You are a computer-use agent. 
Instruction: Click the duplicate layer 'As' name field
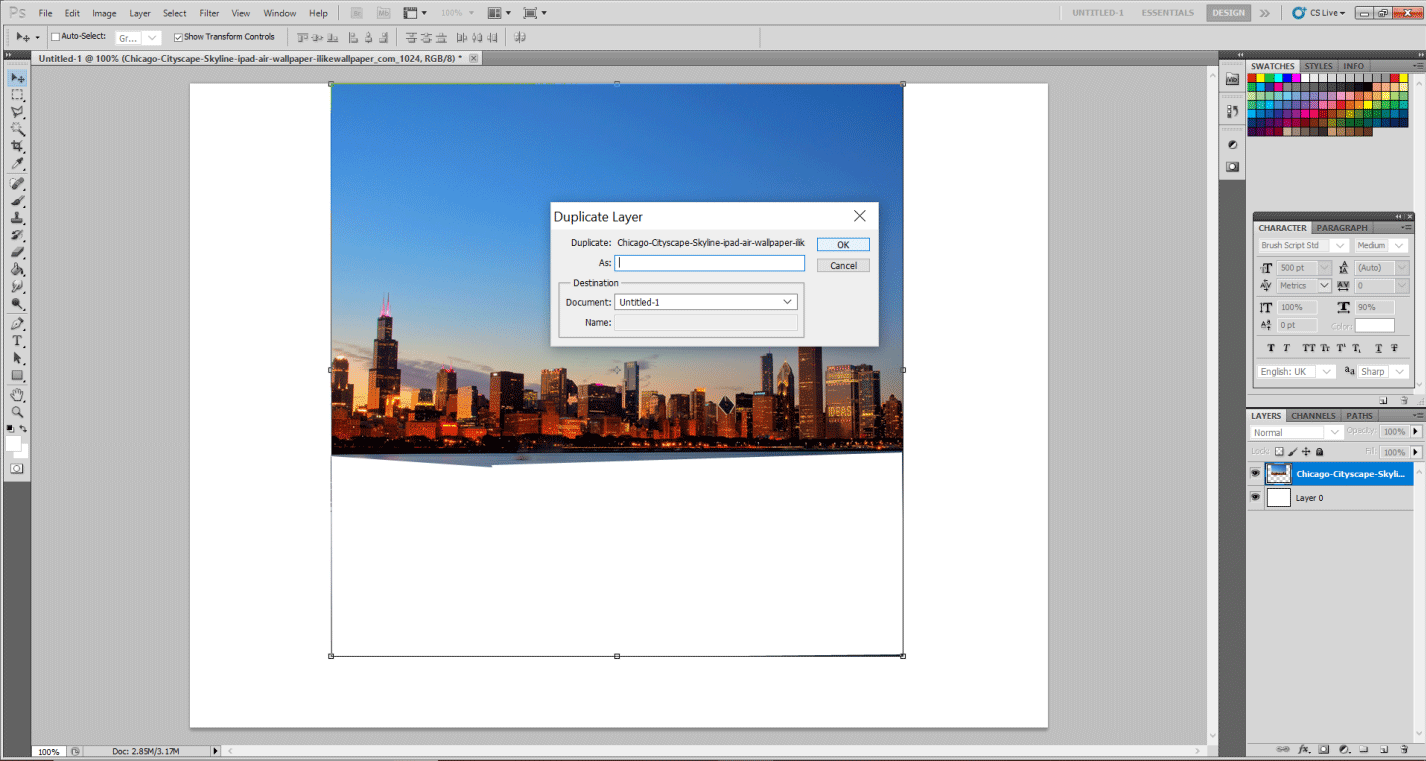click(x=709, y=263)
